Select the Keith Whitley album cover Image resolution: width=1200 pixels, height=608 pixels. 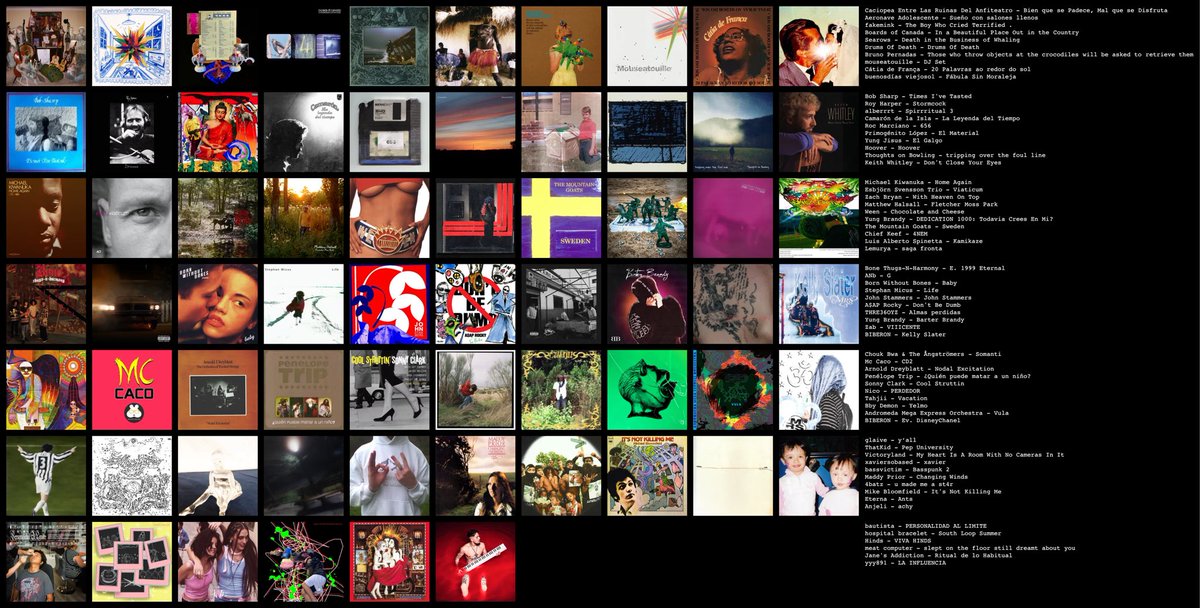(x=819, y=132)
